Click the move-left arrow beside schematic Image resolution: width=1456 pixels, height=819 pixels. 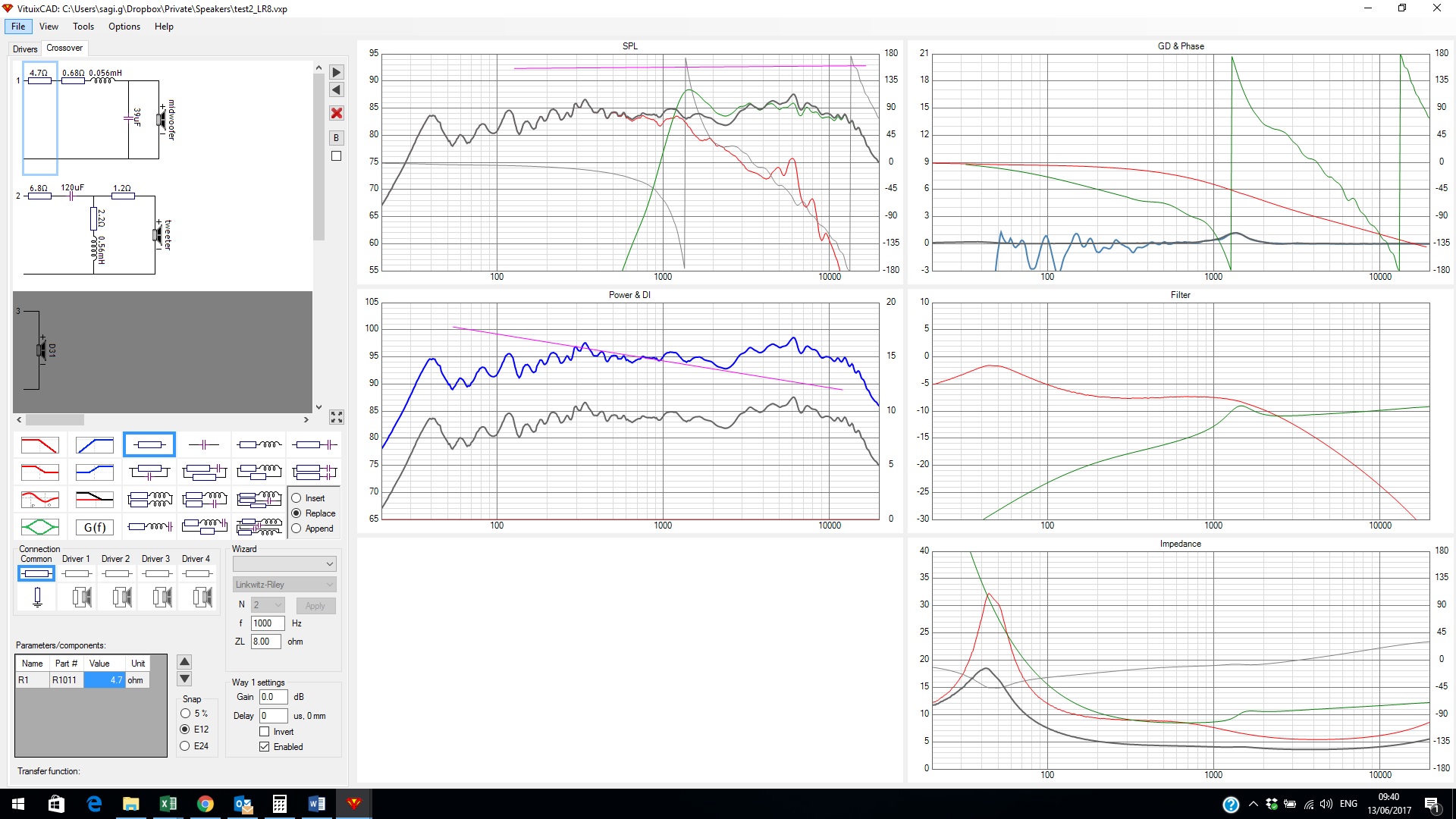337,90
